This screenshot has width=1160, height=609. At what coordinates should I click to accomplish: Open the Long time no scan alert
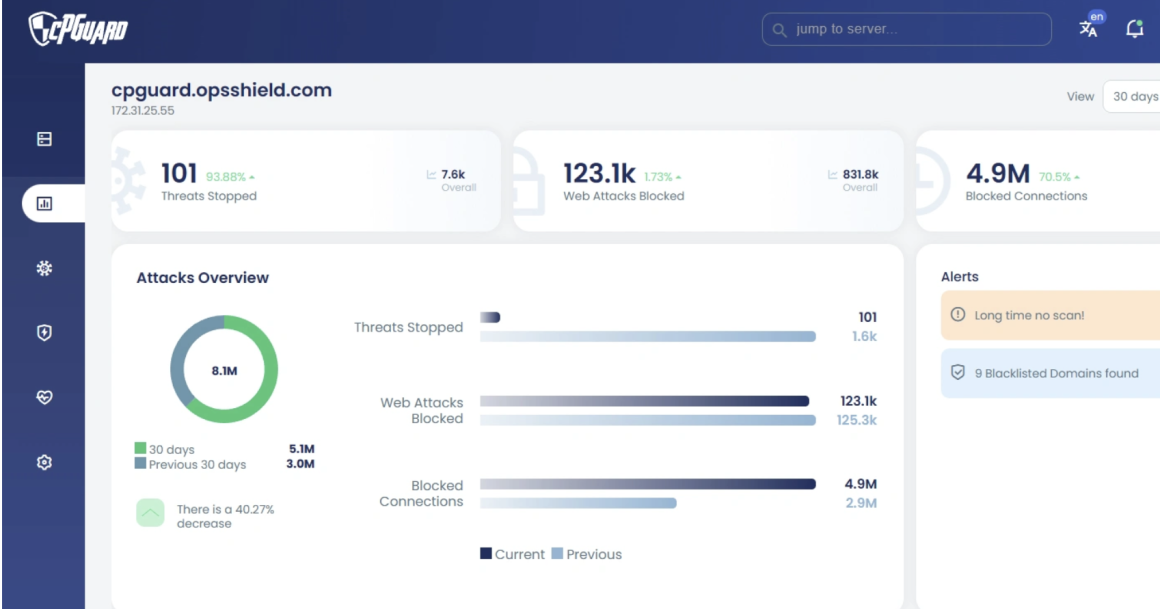[1051, 315]
